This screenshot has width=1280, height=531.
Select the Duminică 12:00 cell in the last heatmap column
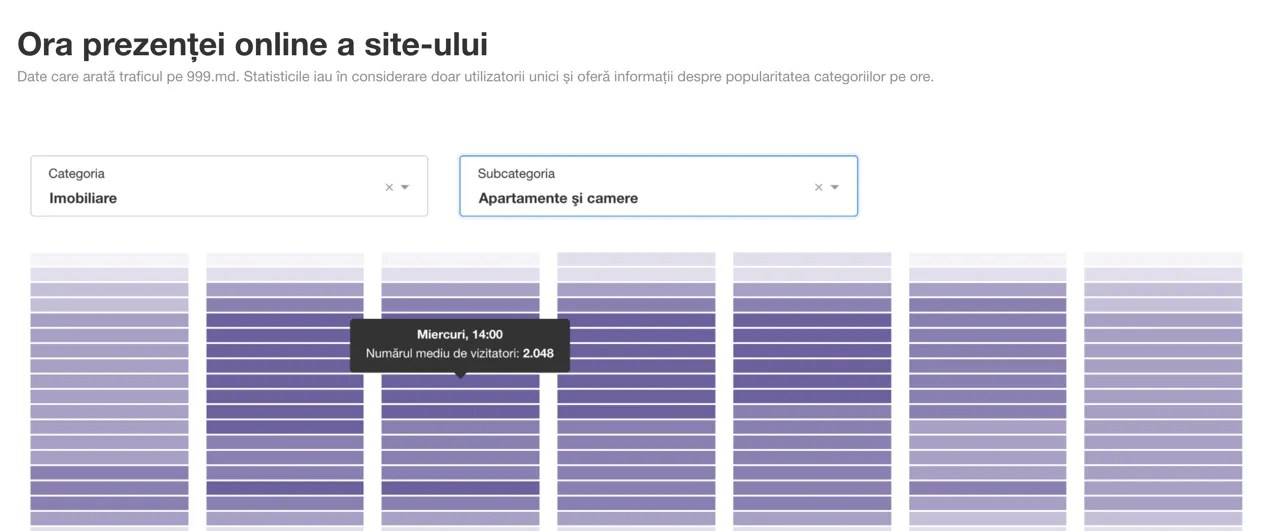(1163, 351)
